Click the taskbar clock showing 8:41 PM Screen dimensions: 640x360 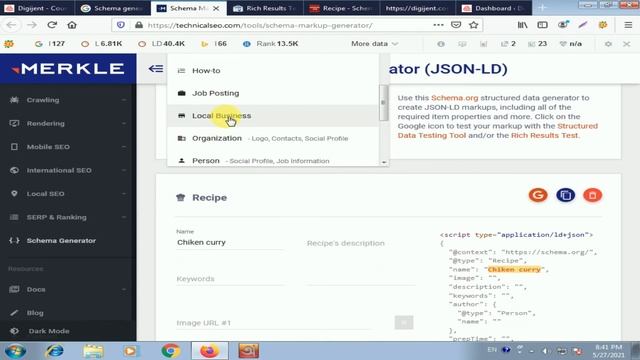tap(608, 351)
